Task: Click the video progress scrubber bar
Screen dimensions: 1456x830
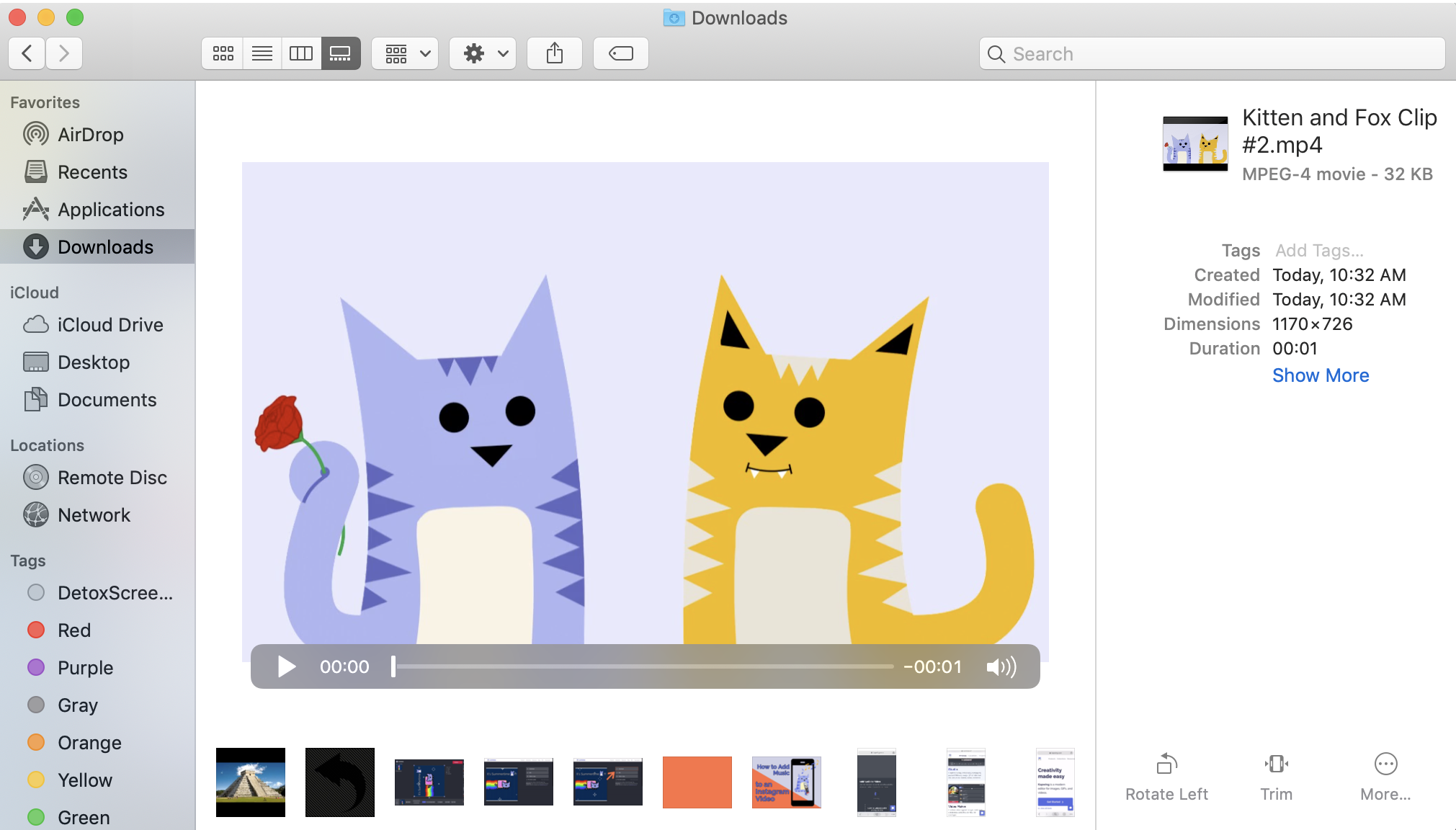Action: click(641, 666)
